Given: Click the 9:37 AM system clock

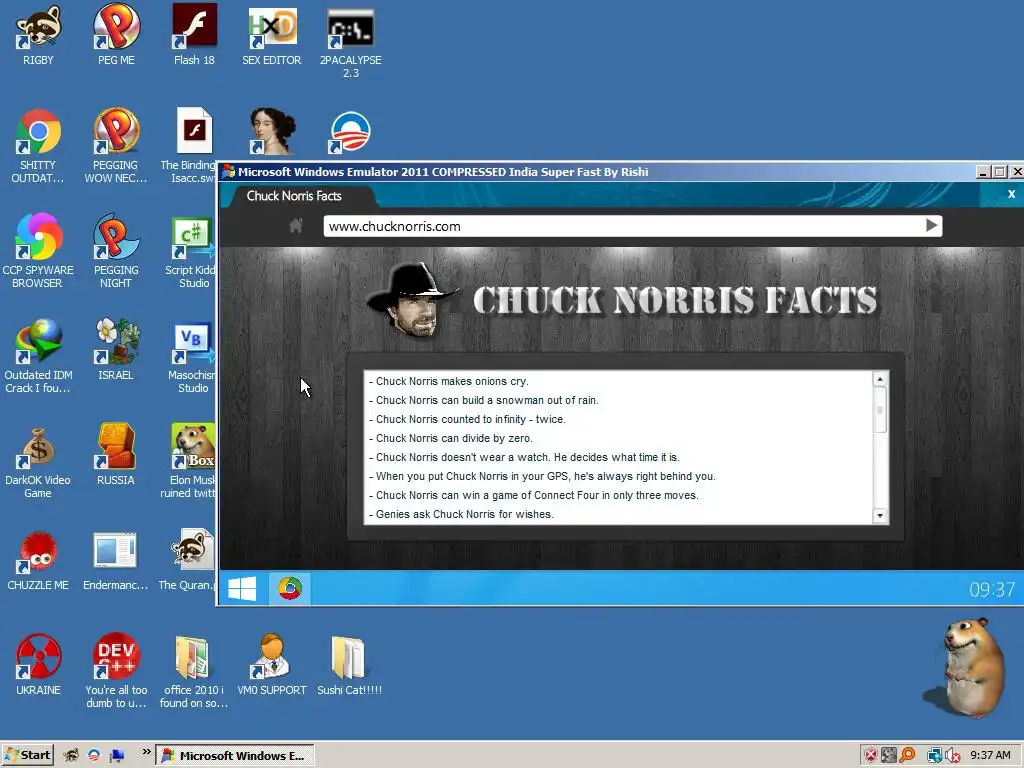Looking at the screenshot, I should pyautogui.click(x=990, y=755).
